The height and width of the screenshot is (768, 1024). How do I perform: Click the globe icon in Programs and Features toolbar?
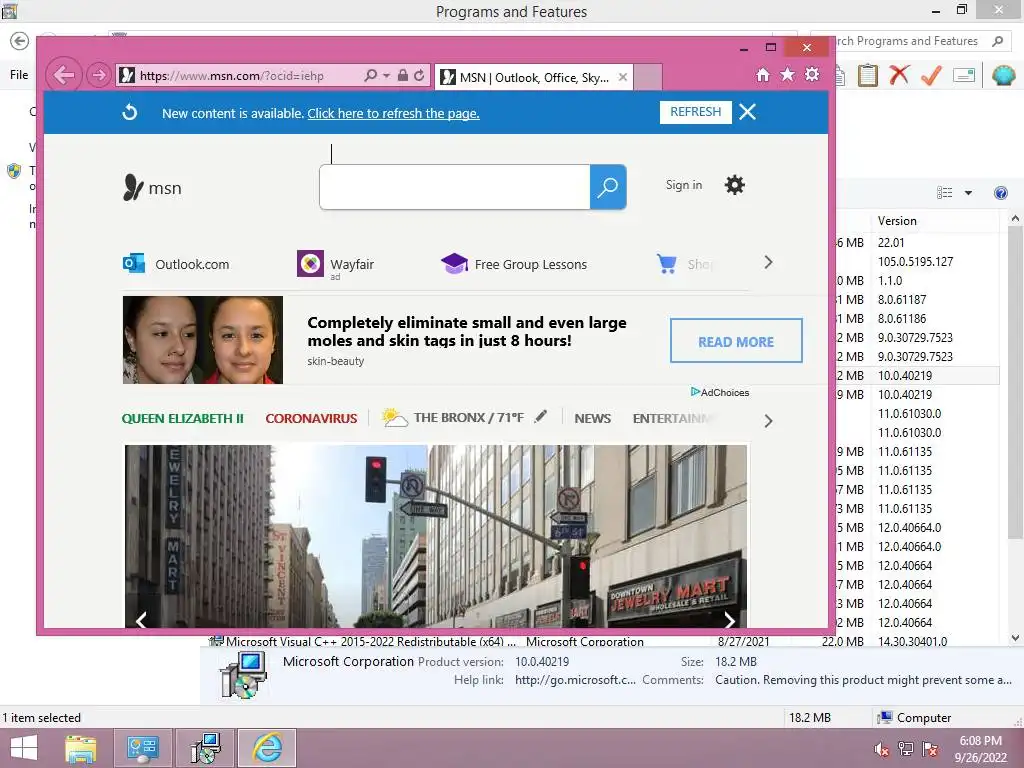1003,75
